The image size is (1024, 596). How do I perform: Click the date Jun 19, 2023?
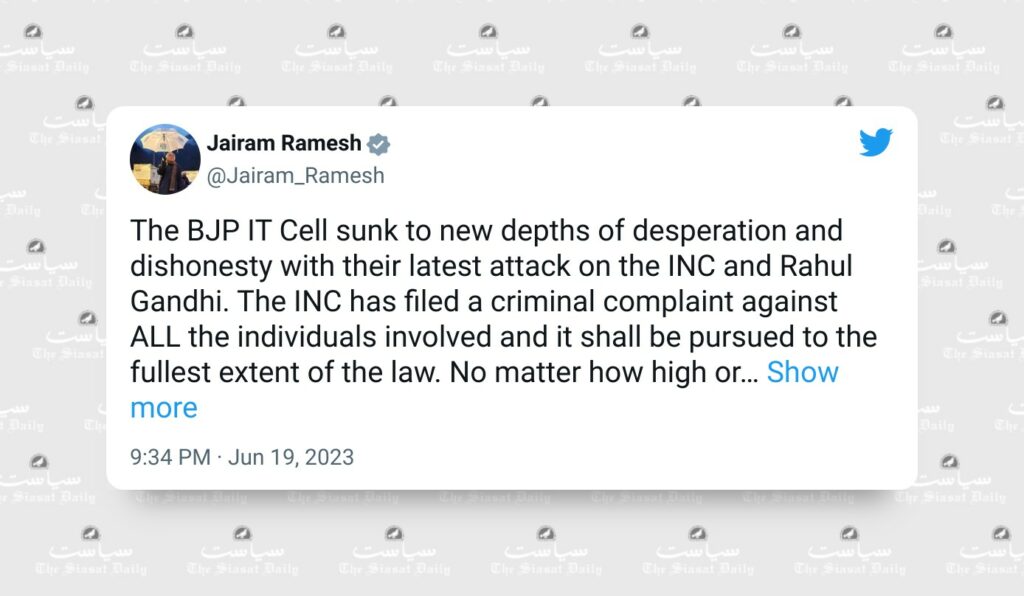pyautogui.click(x=291, y=458)
